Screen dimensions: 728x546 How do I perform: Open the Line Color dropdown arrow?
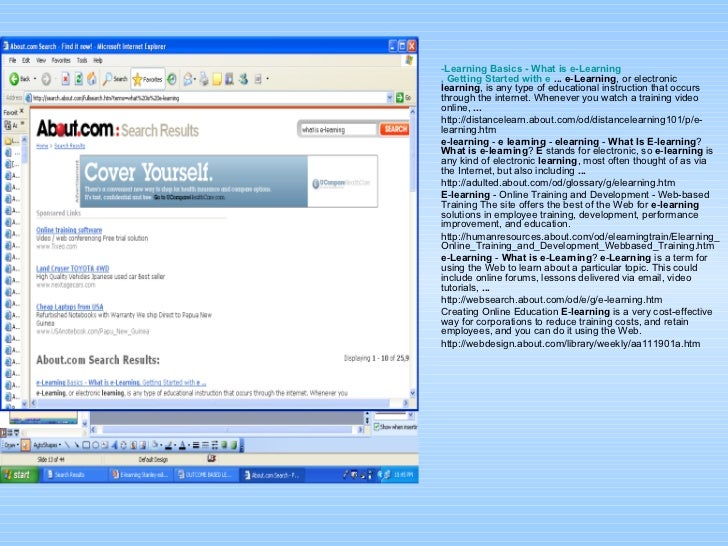click(x=175, y=445)
